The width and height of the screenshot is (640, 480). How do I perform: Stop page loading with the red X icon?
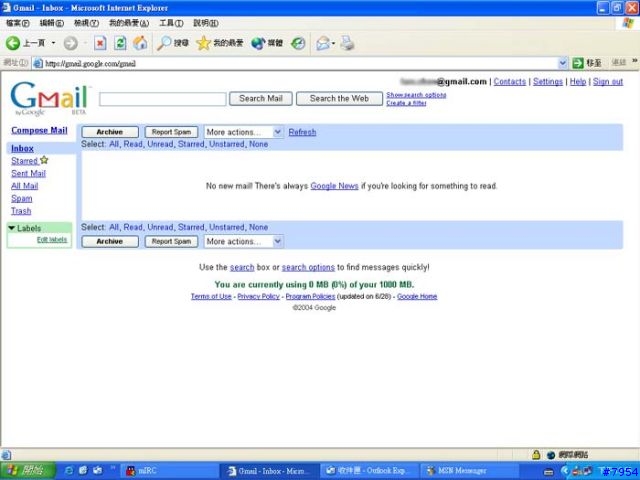[100, 43]
